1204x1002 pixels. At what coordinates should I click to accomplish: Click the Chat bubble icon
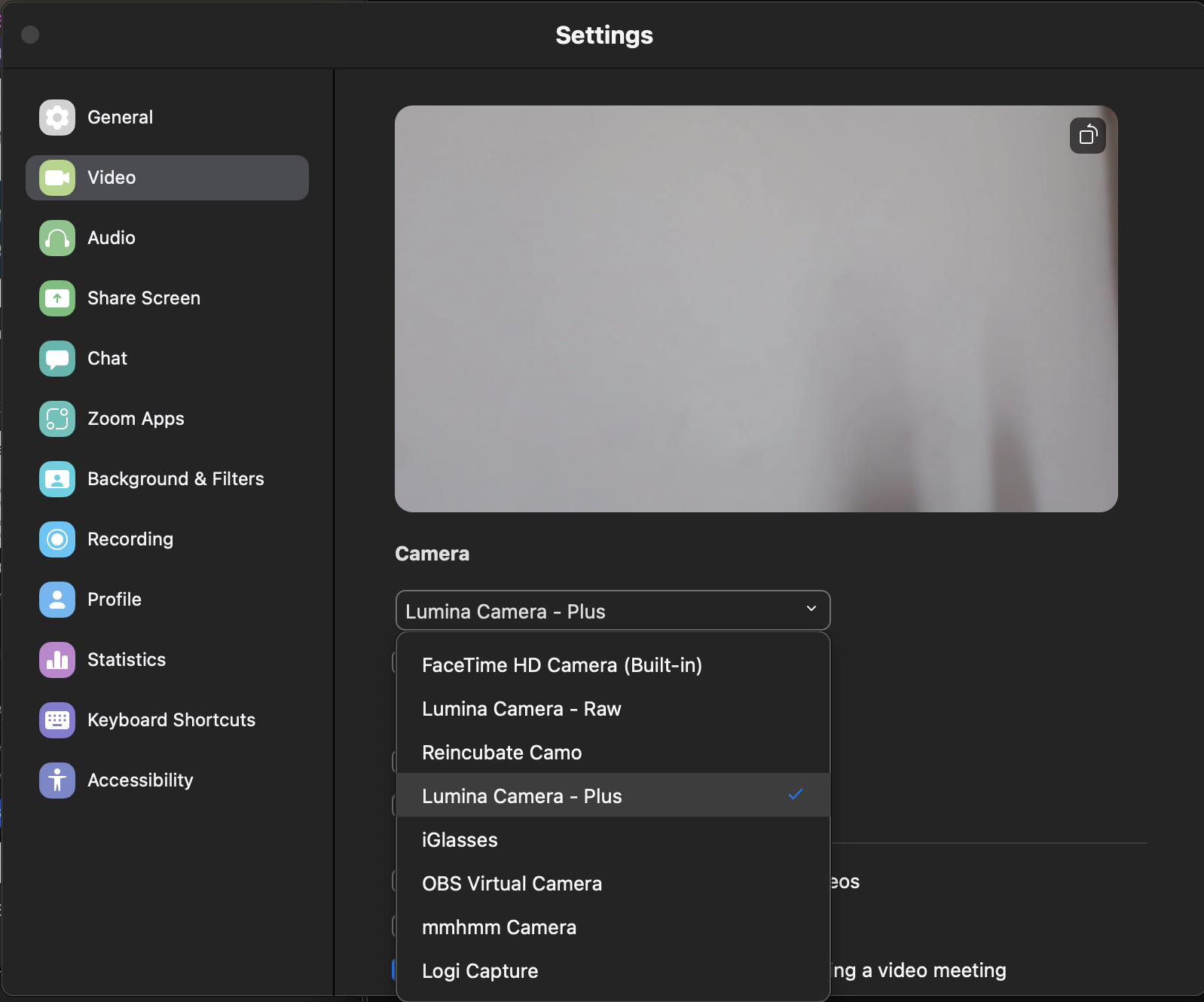coord(57,359)
